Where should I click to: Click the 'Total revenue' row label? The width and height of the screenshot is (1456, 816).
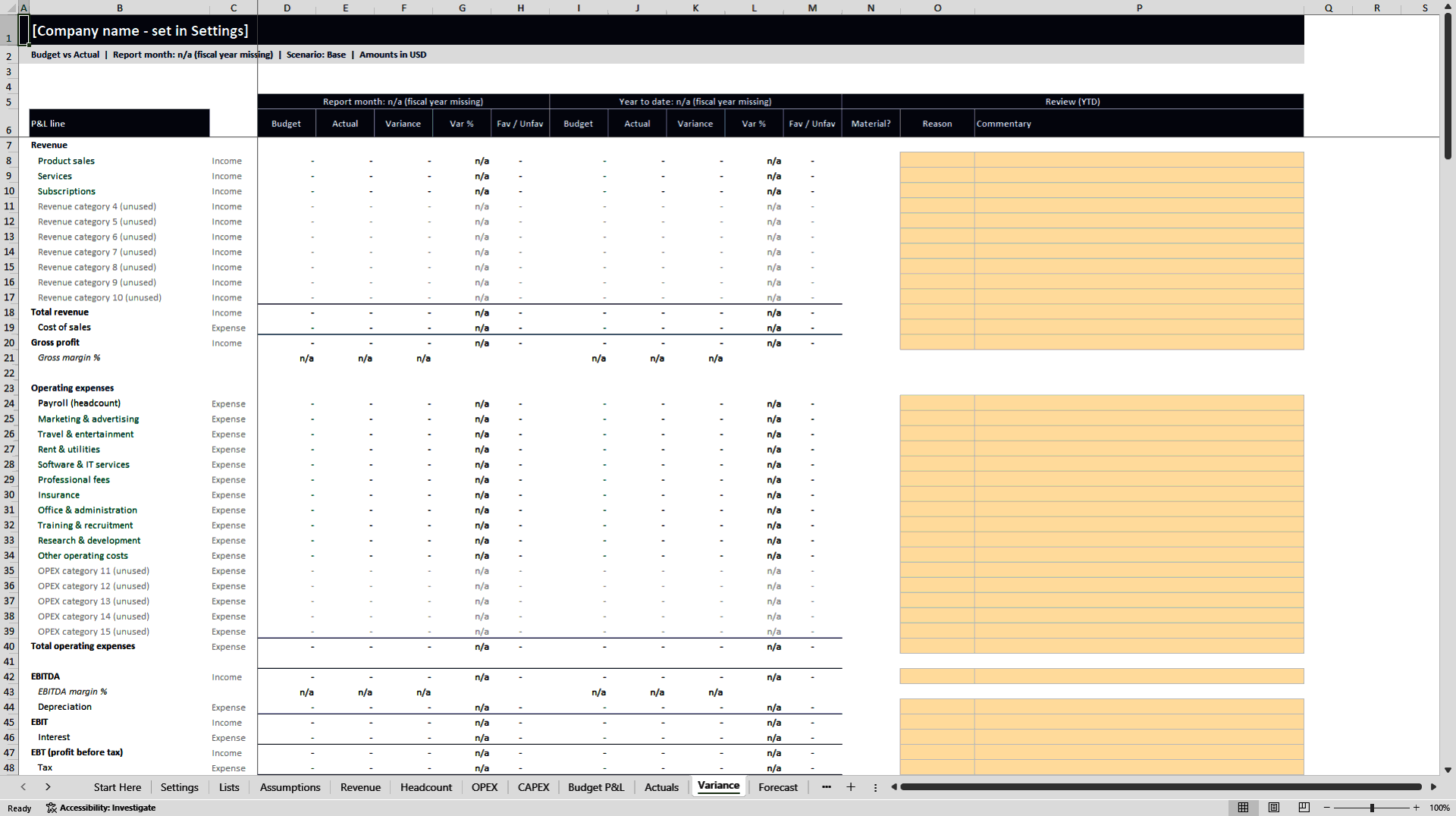pyautogui.click(x=60, y=312)
